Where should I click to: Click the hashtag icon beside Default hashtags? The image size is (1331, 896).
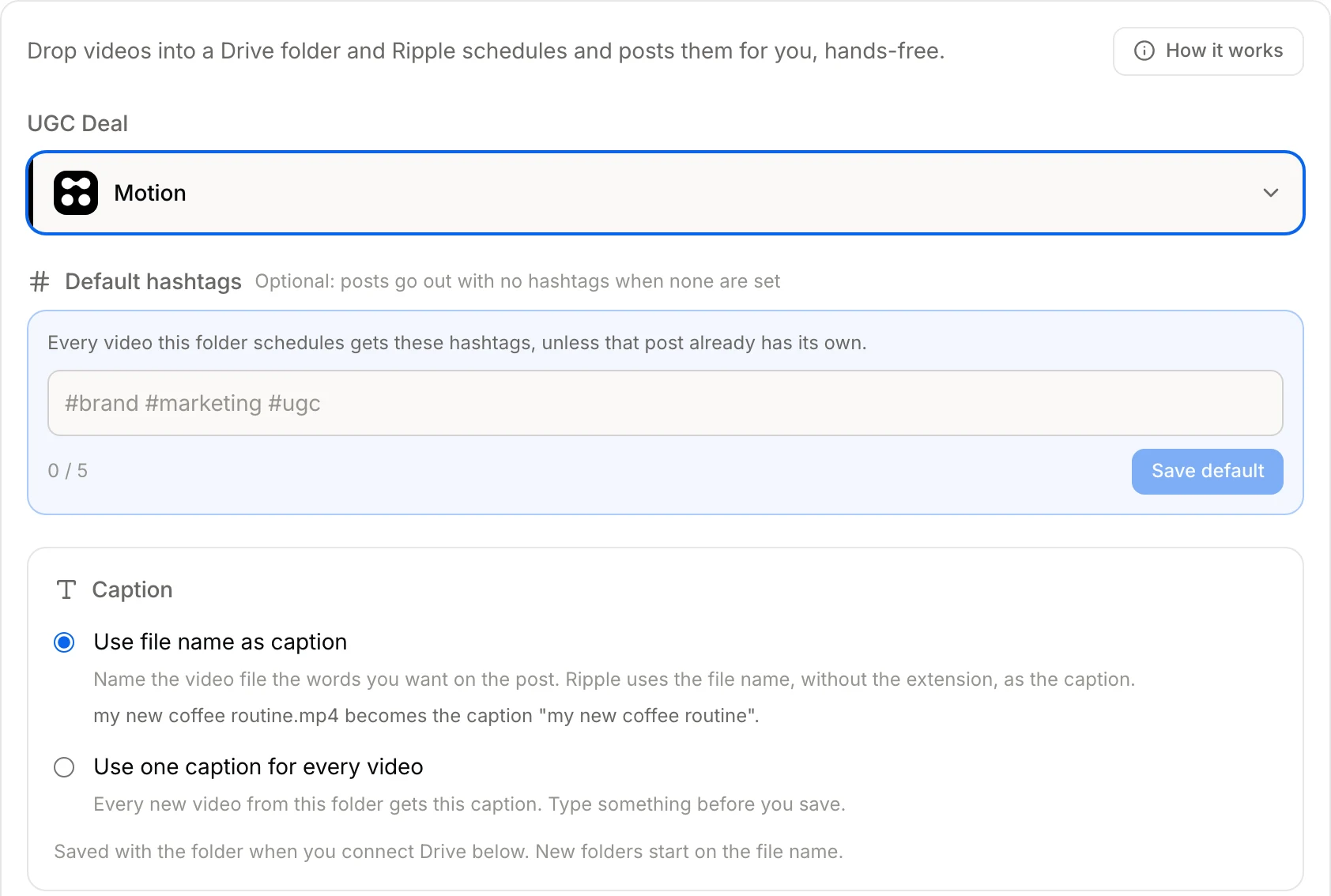click(40, 281)
